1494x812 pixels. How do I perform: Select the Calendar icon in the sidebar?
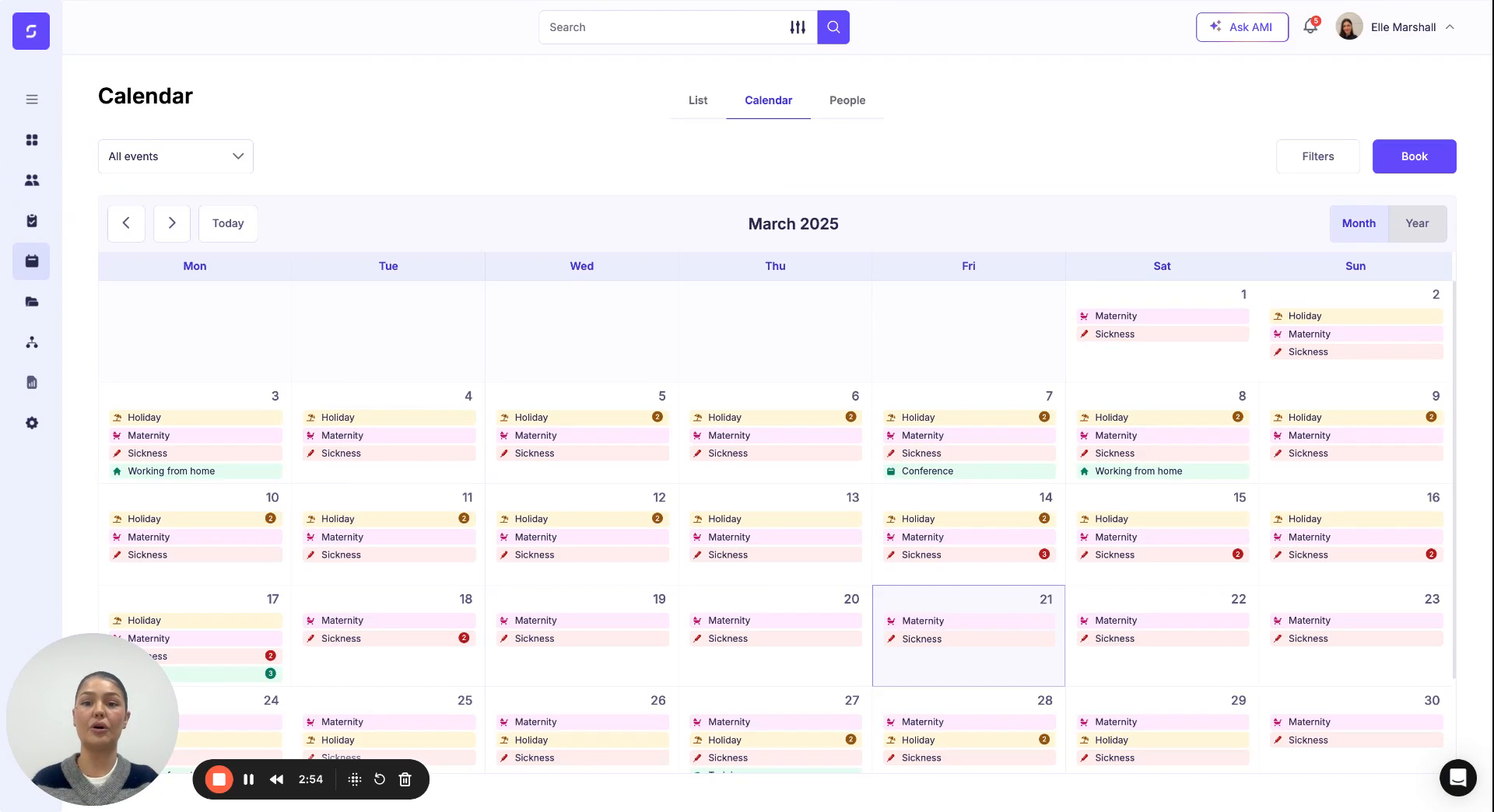click(31, 261)
